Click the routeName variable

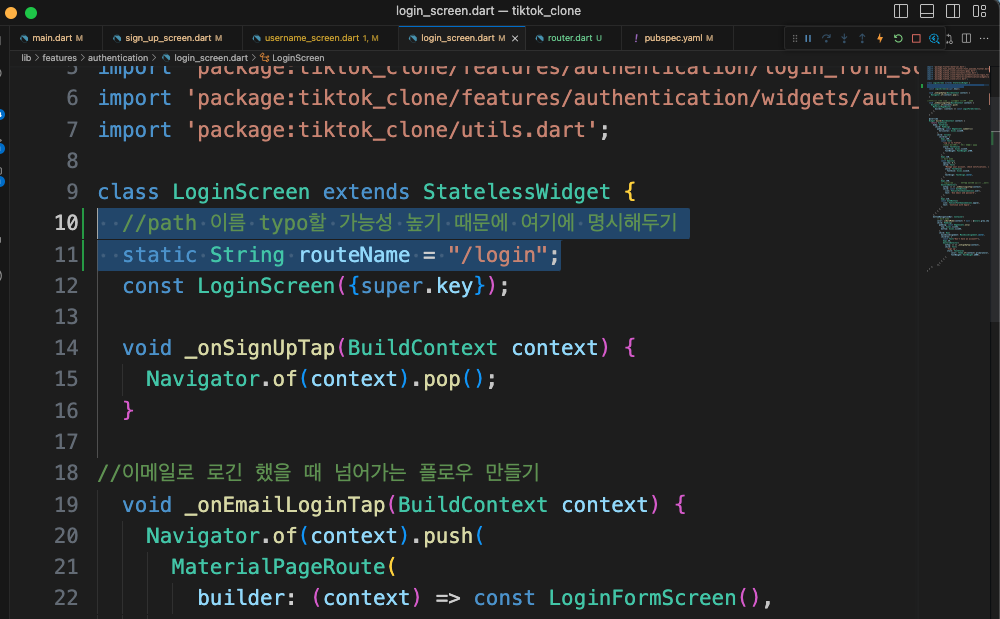coord(354,255)
